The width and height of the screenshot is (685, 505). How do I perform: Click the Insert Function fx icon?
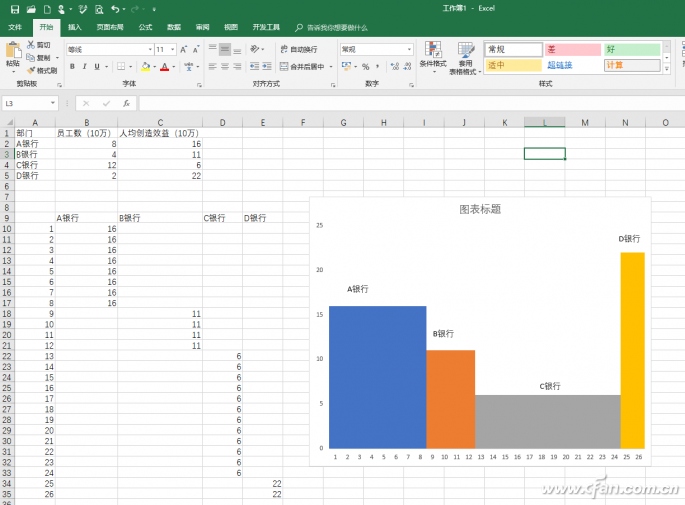(126, 104)
